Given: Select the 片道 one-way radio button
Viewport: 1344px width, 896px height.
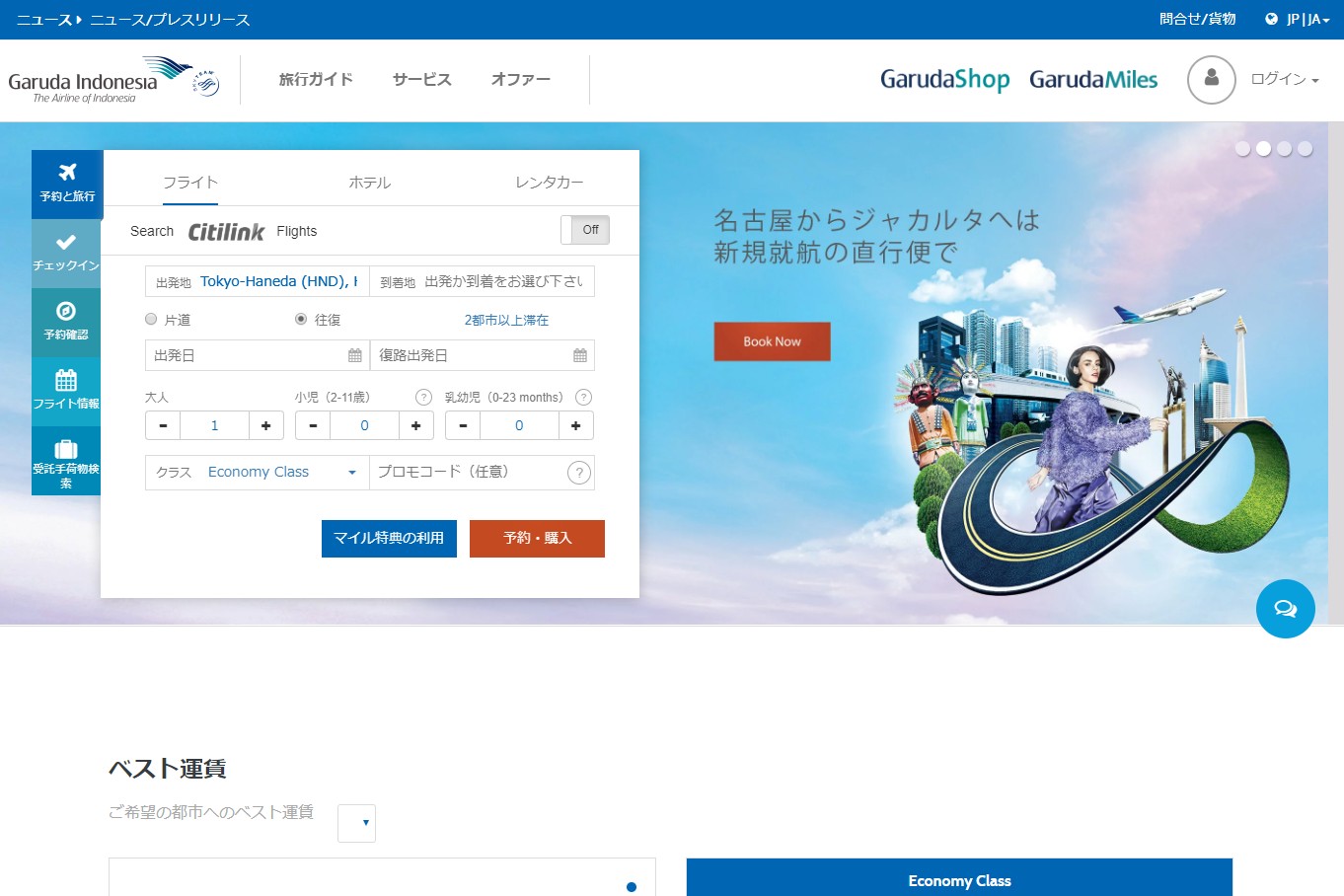Looking at the screenshot, I should (x=151, y=319).
